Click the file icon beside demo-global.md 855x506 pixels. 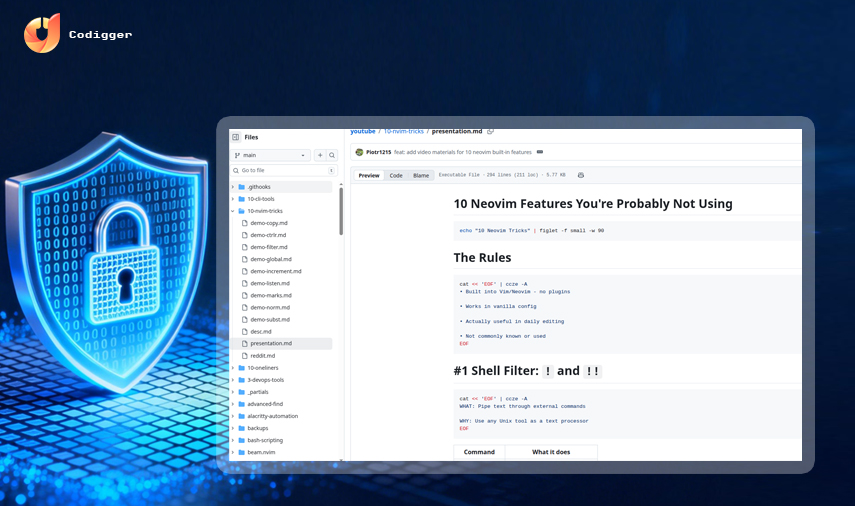coord(245,259)
